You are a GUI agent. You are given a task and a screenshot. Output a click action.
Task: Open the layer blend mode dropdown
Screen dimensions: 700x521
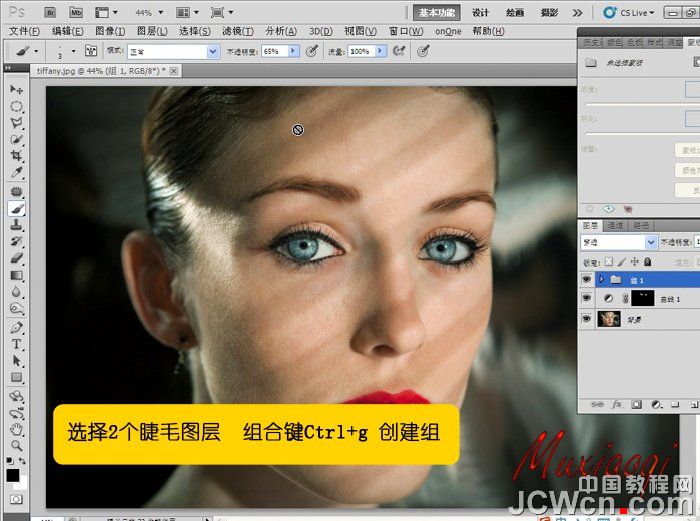[x=619, y=242]
